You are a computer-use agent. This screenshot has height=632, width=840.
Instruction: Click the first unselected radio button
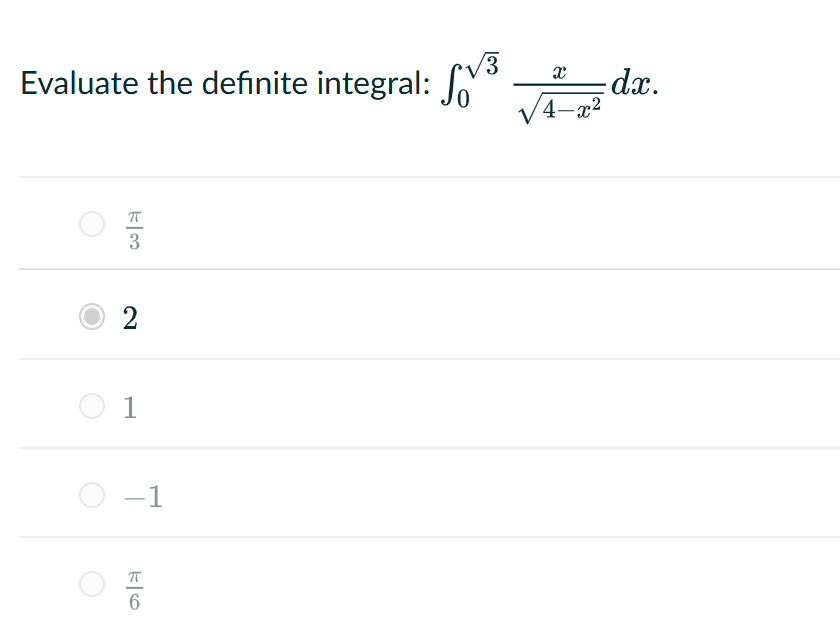(x=91, y=224)
